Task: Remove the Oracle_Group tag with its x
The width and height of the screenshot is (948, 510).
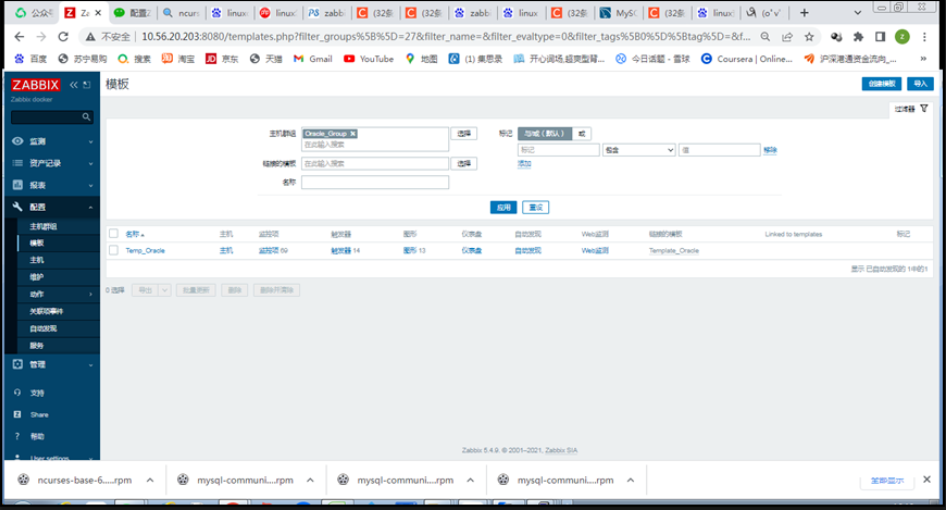Action: point(353,134)
